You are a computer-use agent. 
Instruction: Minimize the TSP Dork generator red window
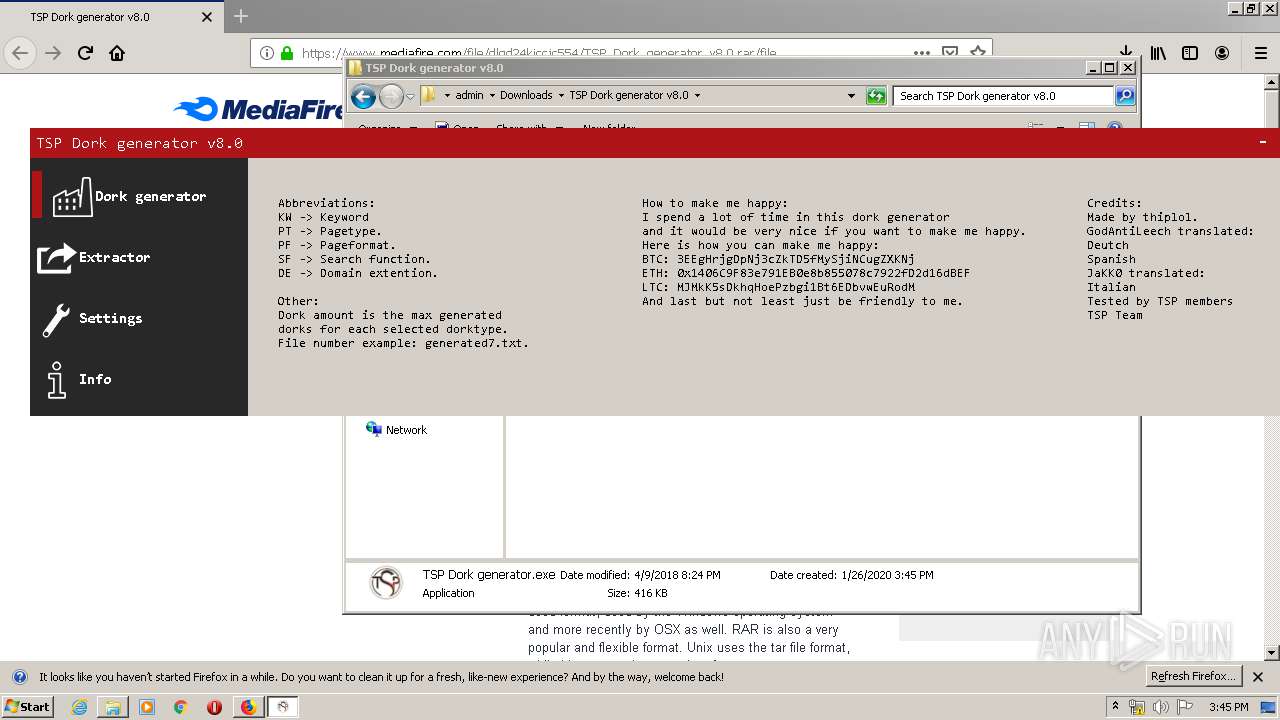point(1263,143)
